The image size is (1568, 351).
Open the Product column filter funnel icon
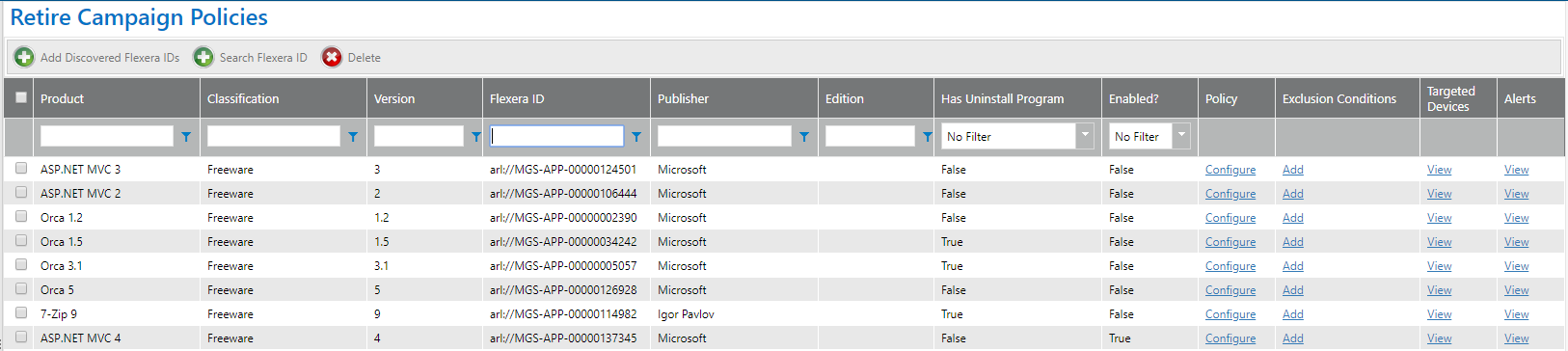186,137
